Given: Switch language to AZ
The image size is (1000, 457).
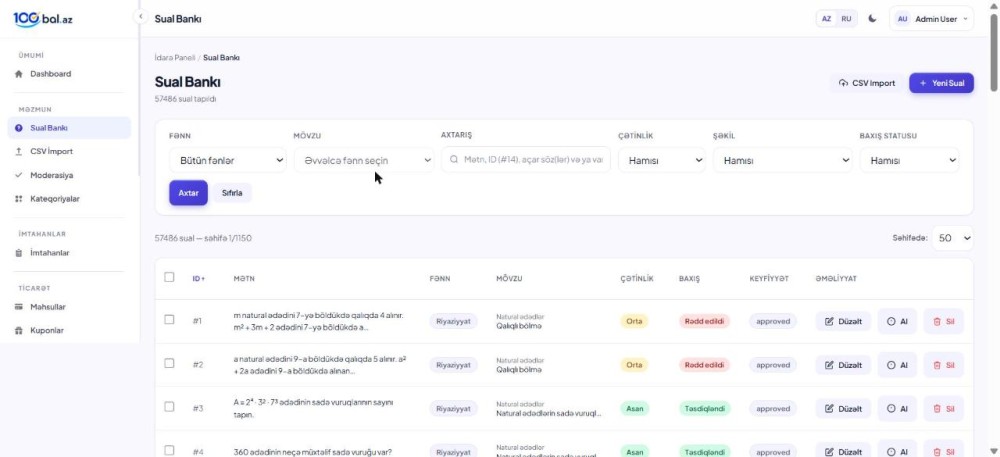Looking at the screenshot, I should coord(827,19).
